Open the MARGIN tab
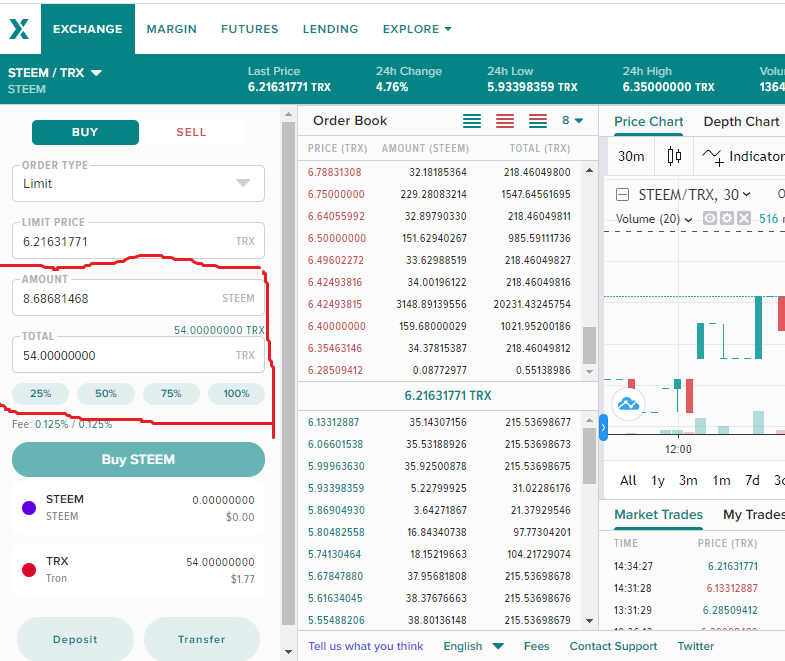 click(x=172, y=29)
